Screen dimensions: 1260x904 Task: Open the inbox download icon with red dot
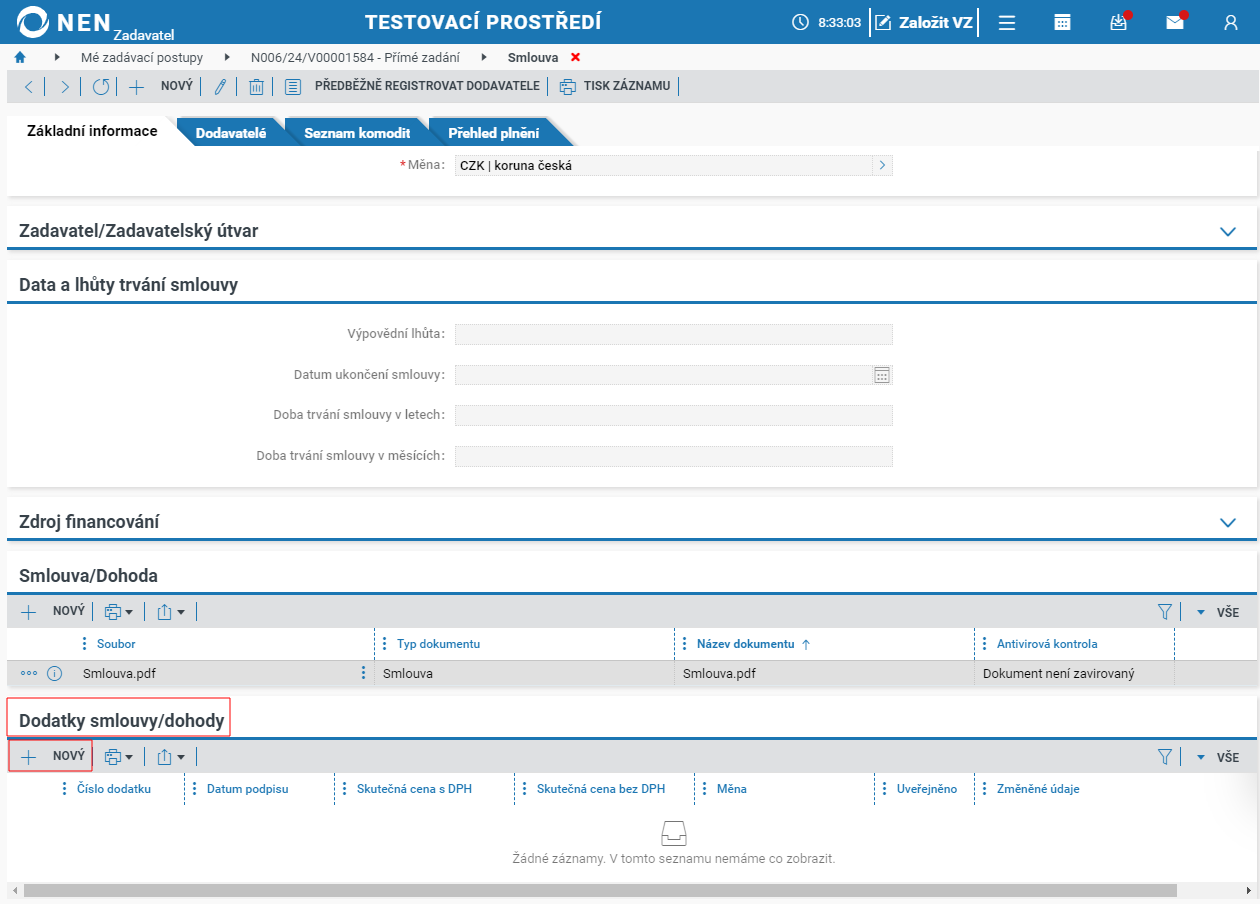click(x=1120, y=22)
